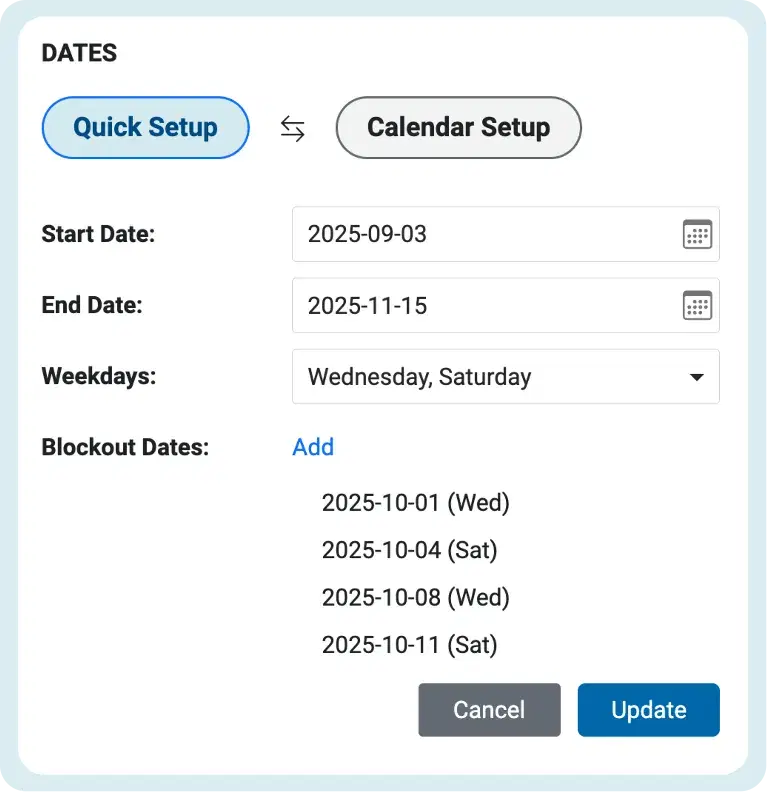The width and height of the screenshot is (767, 792).
Task: Select blockout date 2025-10-04 (Sat)
Action: 410,551
